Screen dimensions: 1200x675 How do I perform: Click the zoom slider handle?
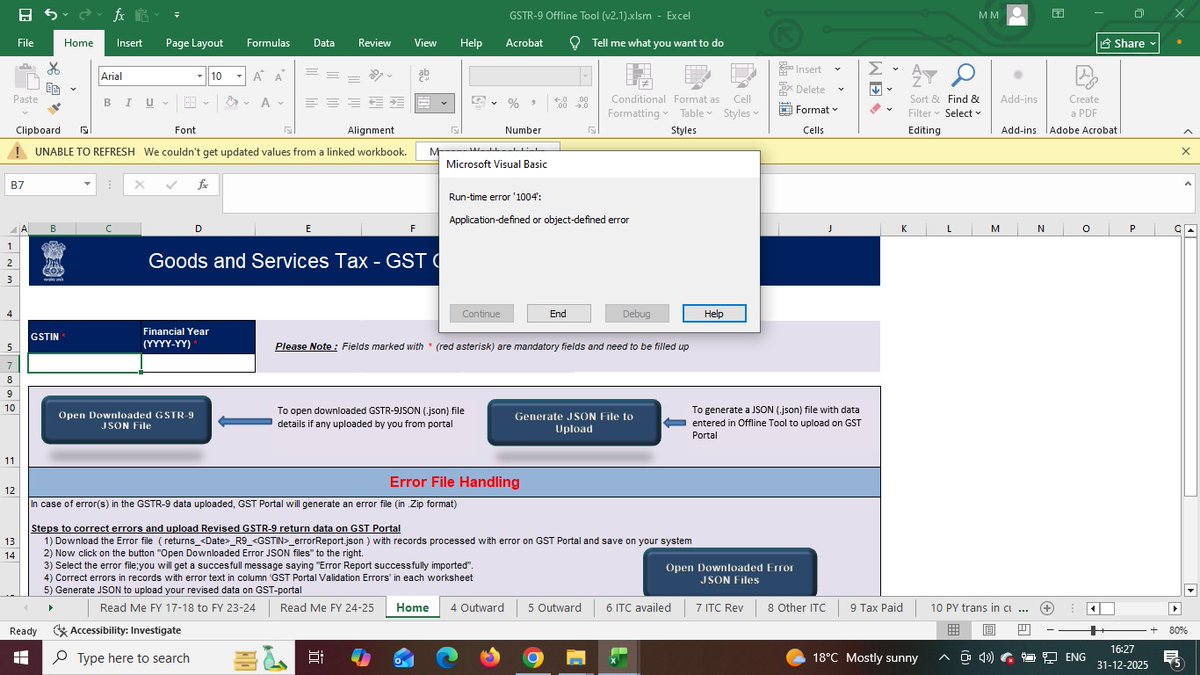[1093, 630]
